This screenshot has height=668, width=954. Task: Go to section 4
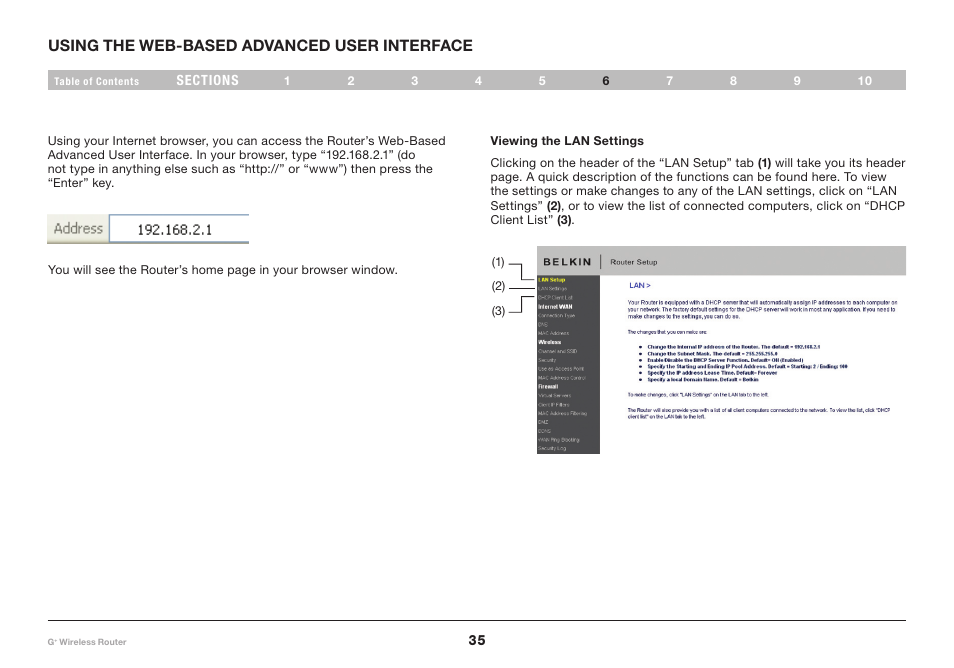(478, 81)
